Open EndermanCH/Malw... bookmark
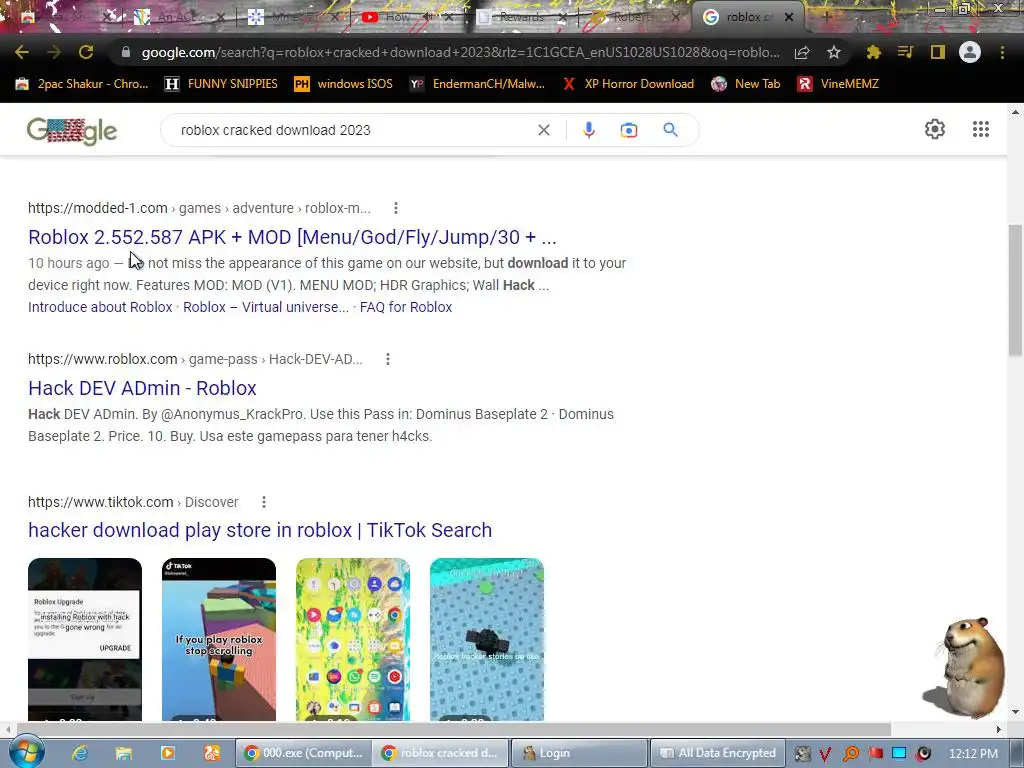Viewport: 1024px width, 768px height. (478, 84)
